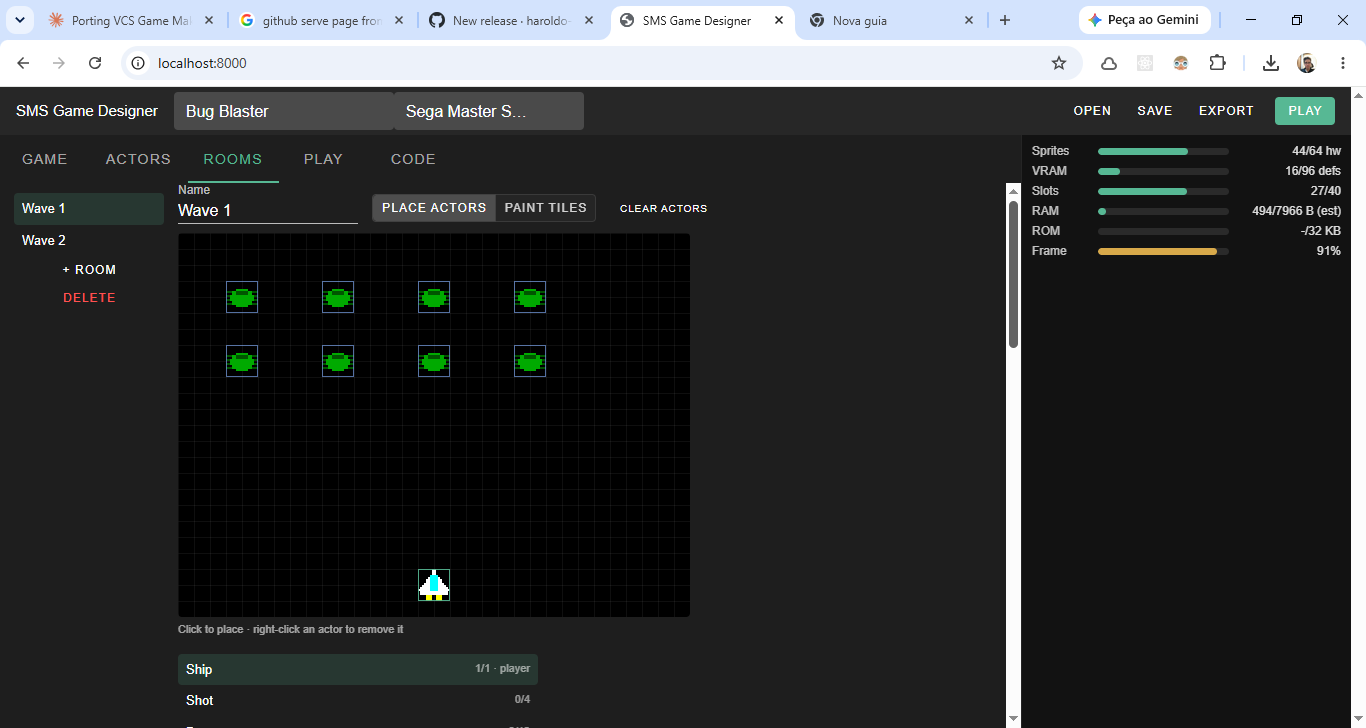Select Wave 2 room in list
Viewport: 1366px width, 728px height.
tap(89, 240)
